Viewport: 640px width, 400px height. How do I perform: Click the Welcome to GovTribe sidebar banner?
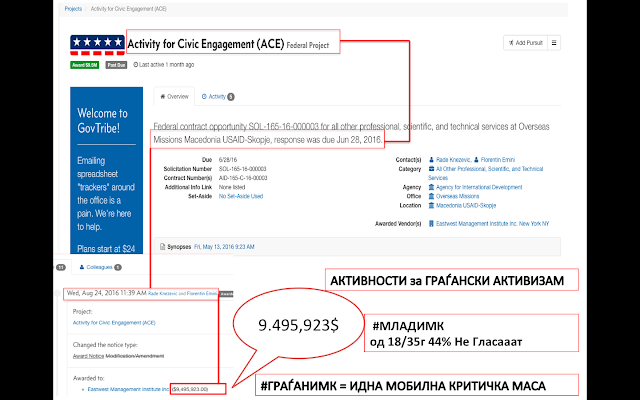point(107,170)
